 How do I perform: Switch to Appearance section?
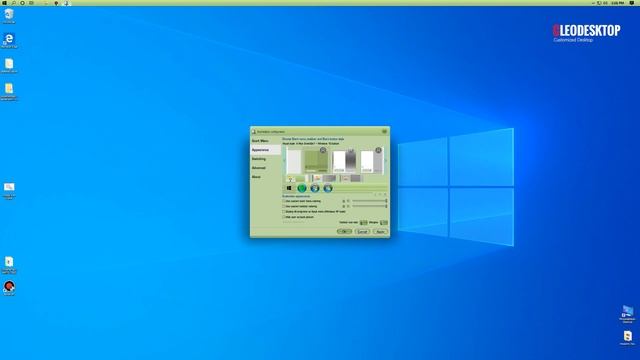[265, 150]
